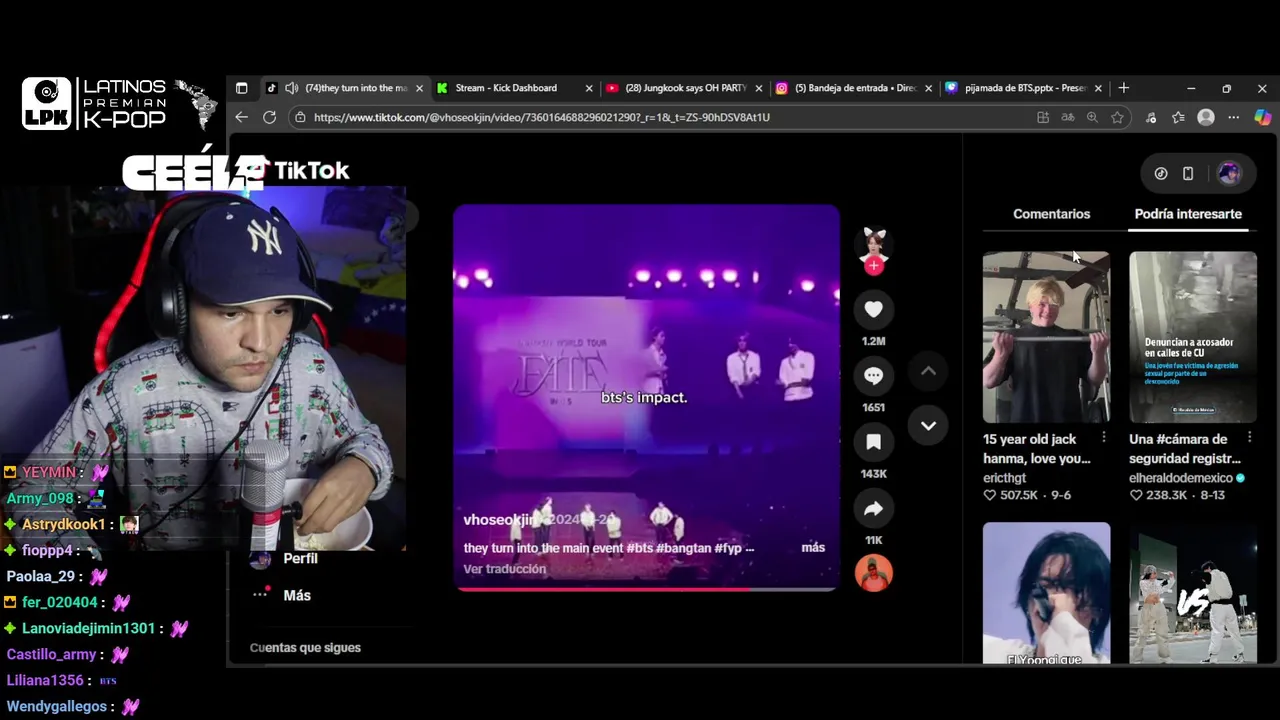Viewport: 1280px width, 720px height.
Task: Add page to favorites with star icon
Action: click(1117, 117)
